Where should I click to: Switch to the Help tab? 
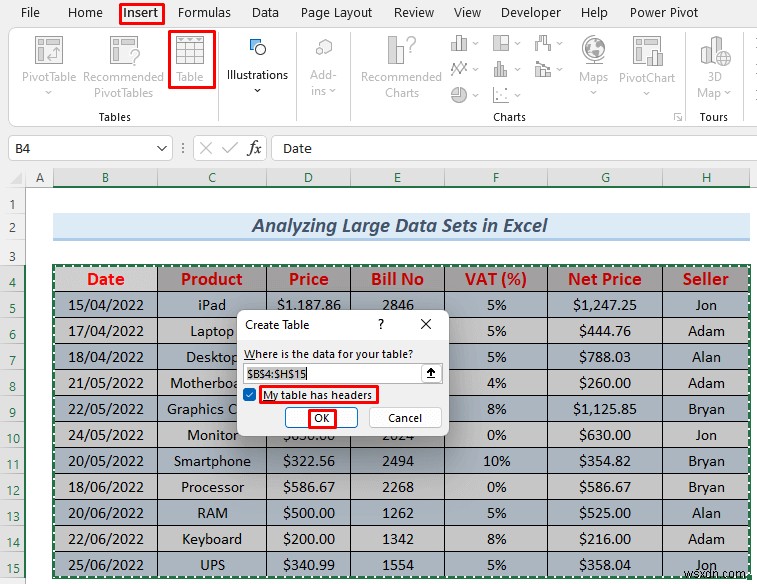coord(594,13)
